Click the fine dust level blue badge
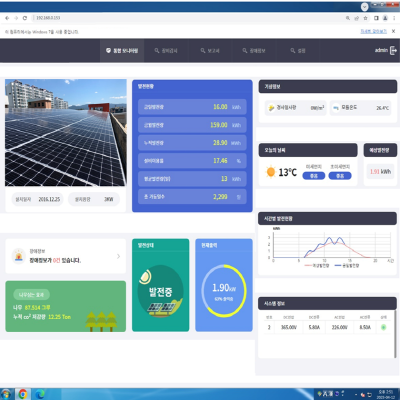Viewport: 400px width, 400px height. click(x=314, y=176)
